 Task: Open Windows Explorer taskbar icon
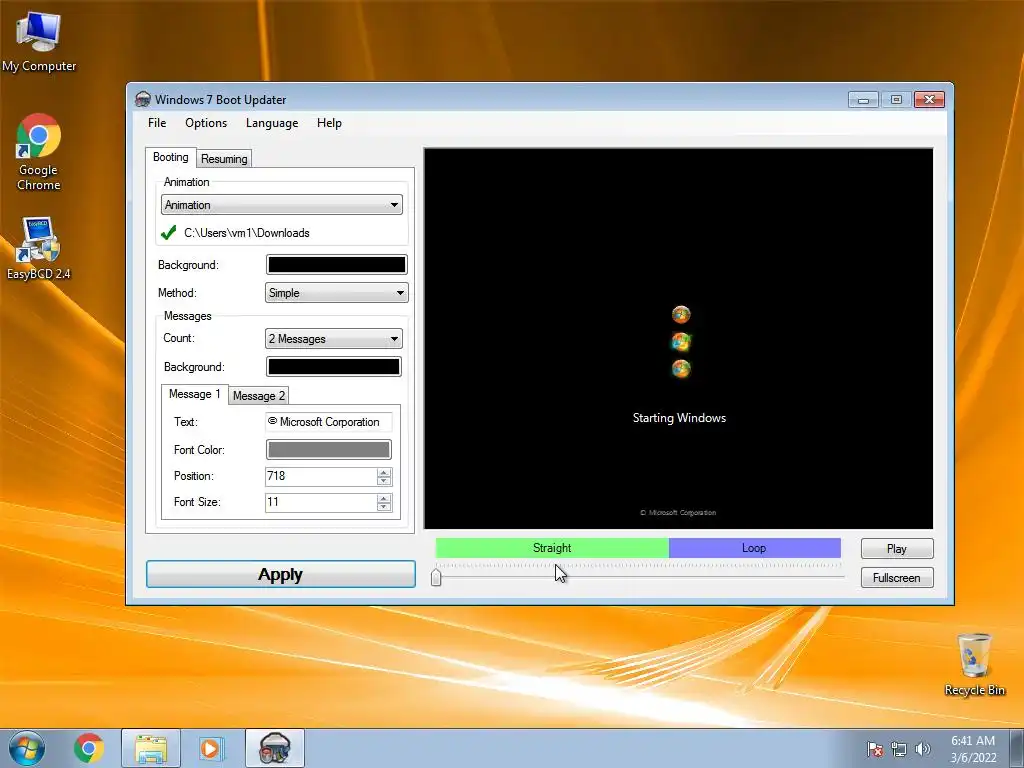[x=151, y=748]
